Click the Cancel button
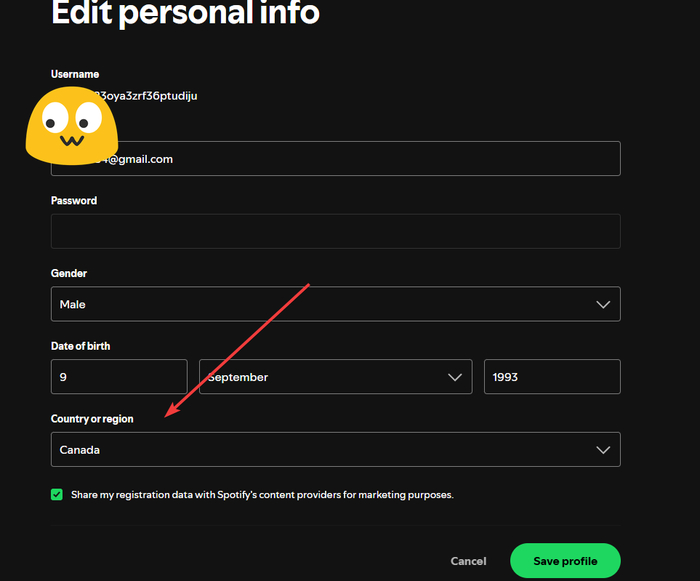 point(468,561)
